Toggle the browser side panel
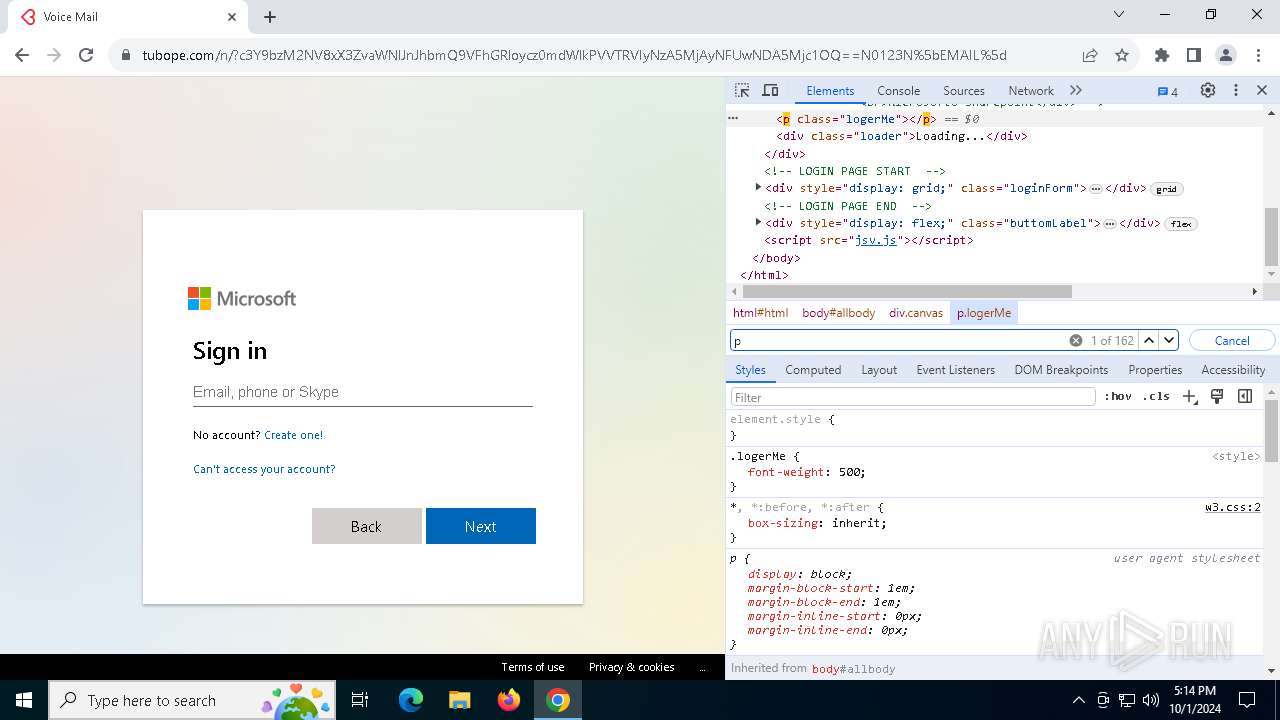Screen dimensions: 1280x720 (1194, 55)
